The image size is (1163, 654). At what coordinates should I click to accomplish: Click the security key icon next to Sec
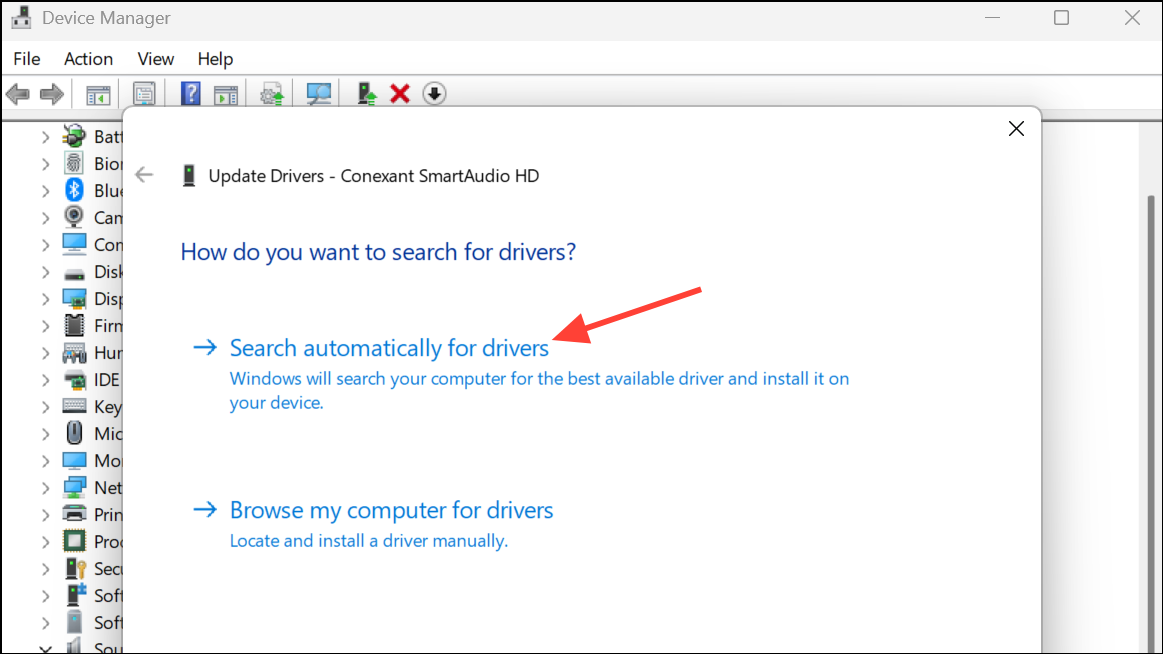click(75, 569)
